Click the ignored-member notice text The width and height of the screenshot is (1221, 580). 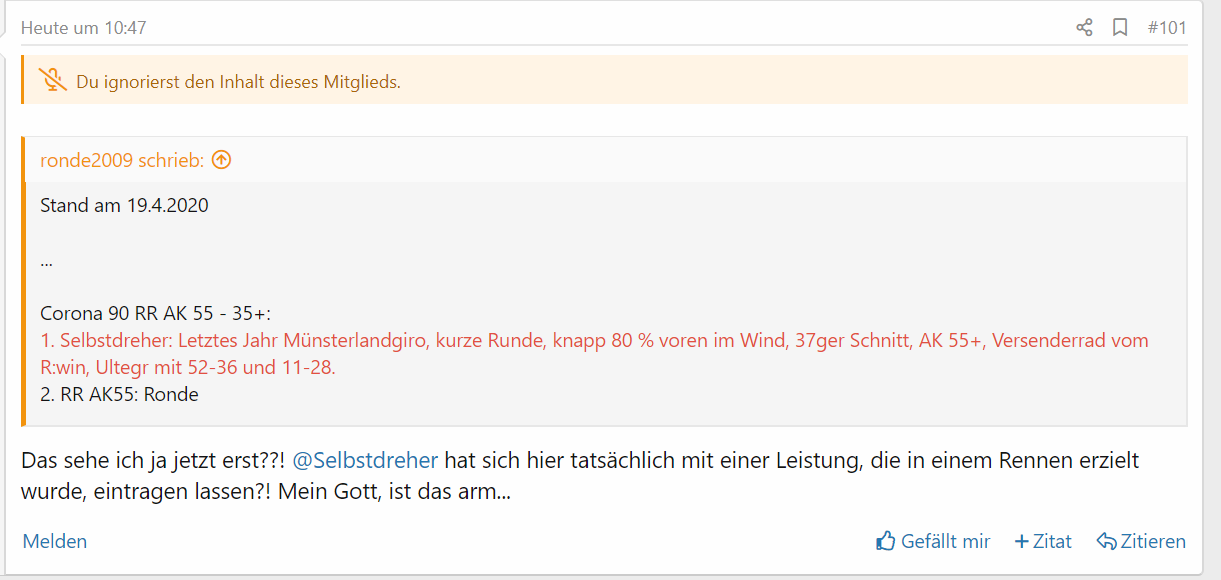tap(238, 82)
